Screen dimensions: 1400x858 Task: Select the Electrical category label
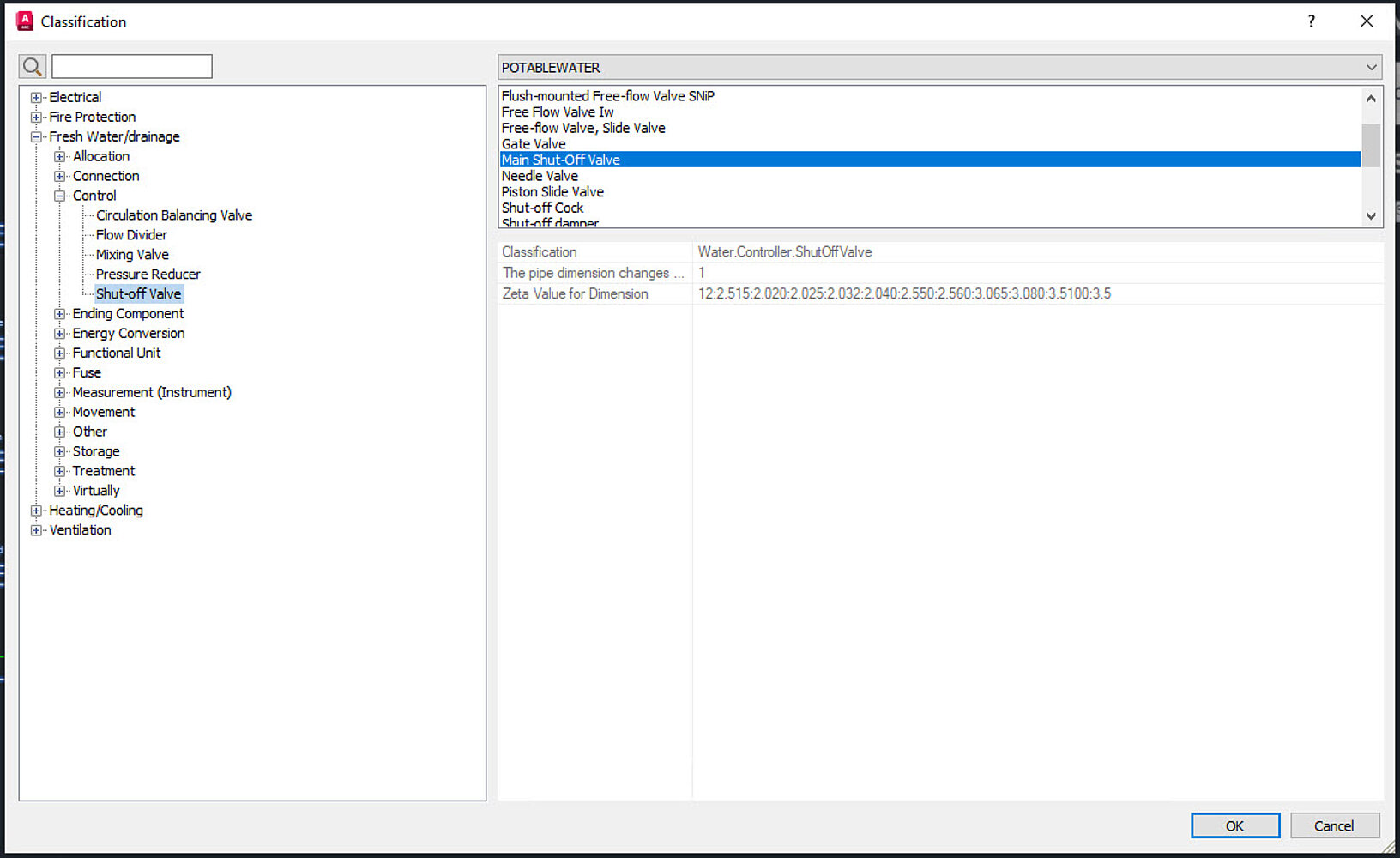point(75,98)
